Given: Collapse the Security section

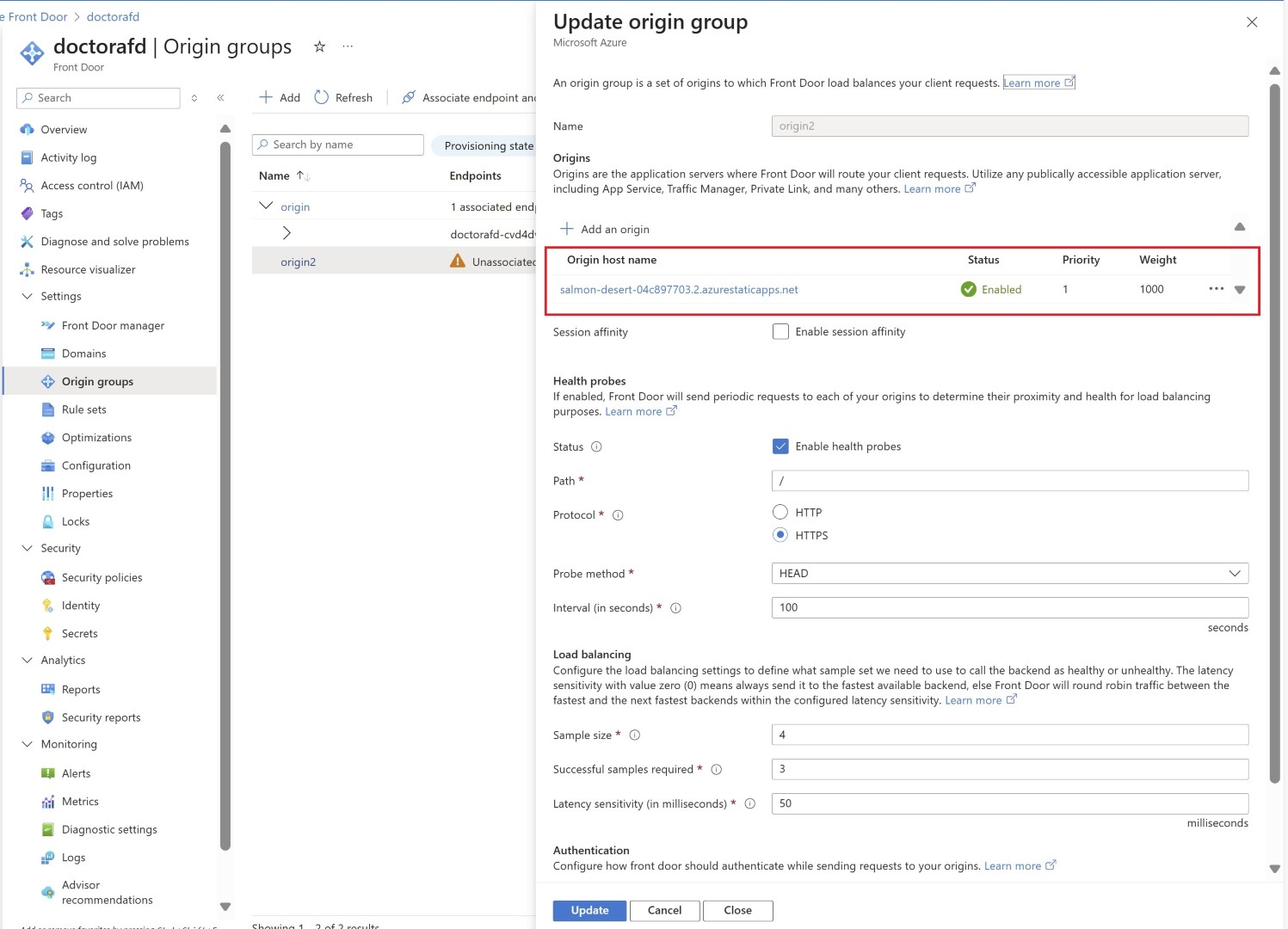Looking at the screenshot, I should [28, 548].
